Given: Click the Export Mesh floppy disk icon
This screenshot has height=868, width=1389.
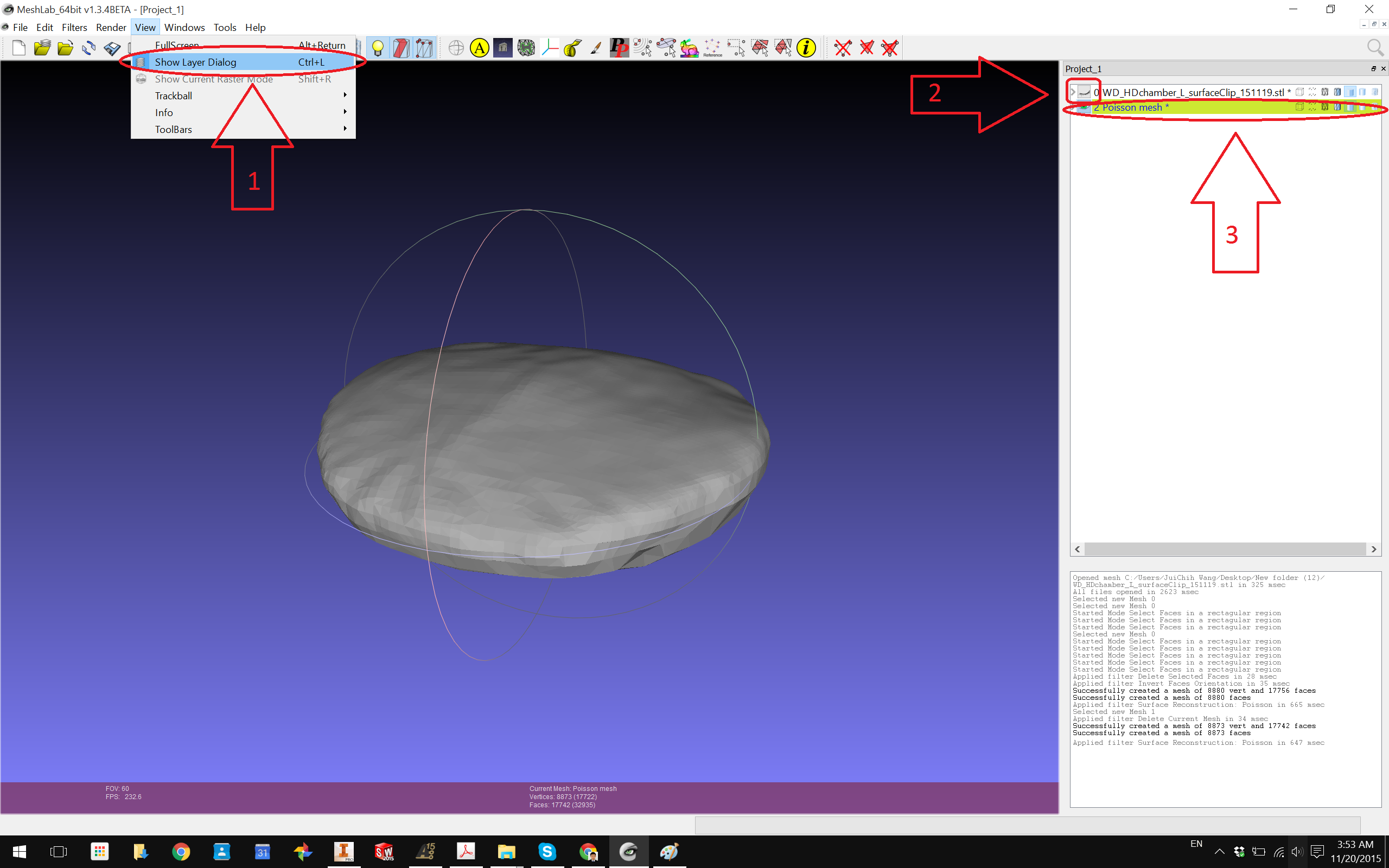Looking at the screenshot, I should coord(112,48).
